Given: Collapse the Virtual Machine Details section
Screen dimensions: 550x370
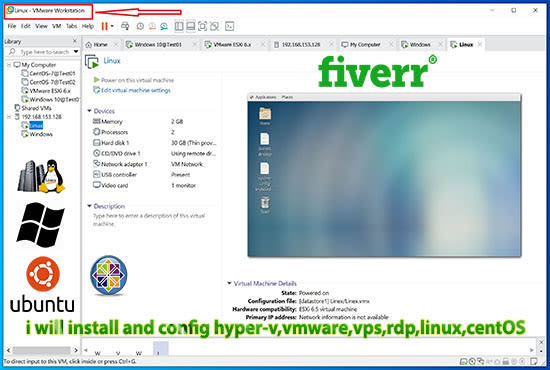Looking at the screenshot, I should point(229,283).
